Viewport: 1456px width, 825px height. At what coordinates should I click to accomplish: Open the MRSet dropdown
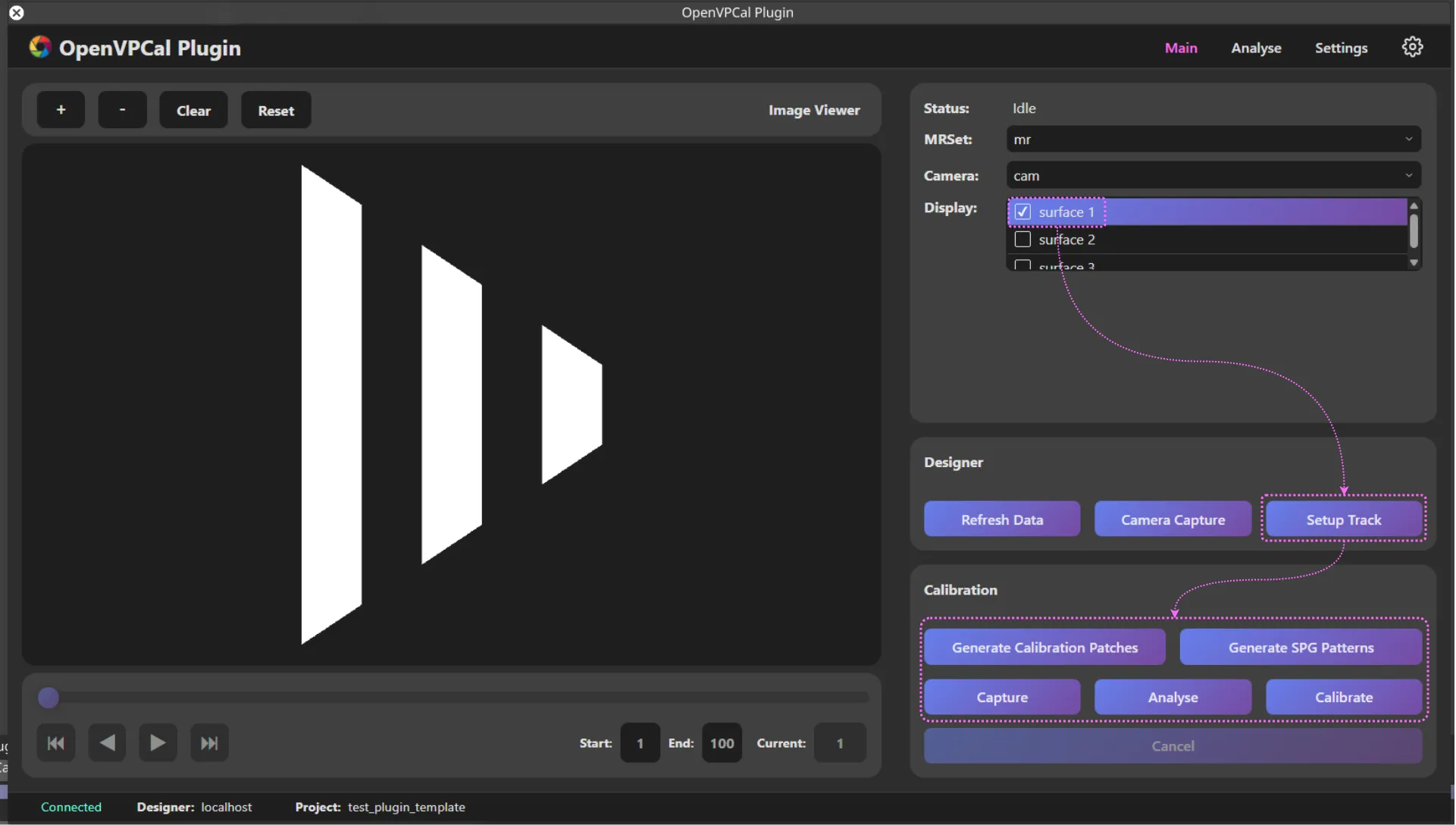[x=1213, y=140]
